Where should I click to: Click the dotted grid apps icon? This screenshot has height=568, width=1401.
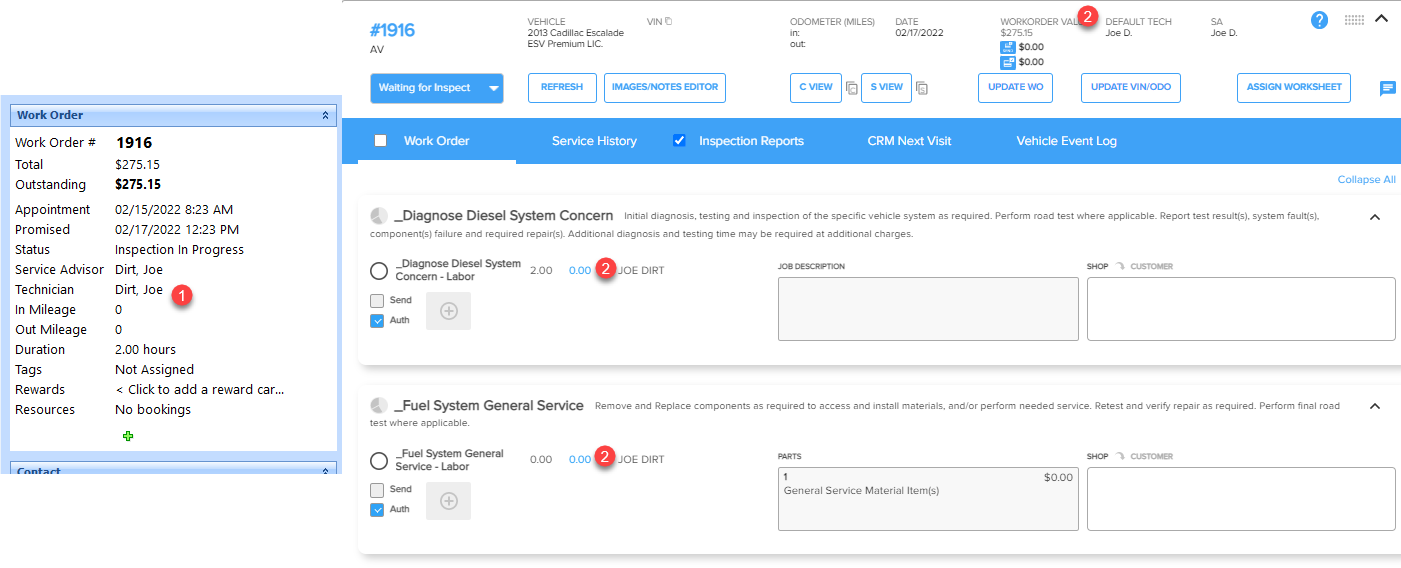(x=1354, y=20)
